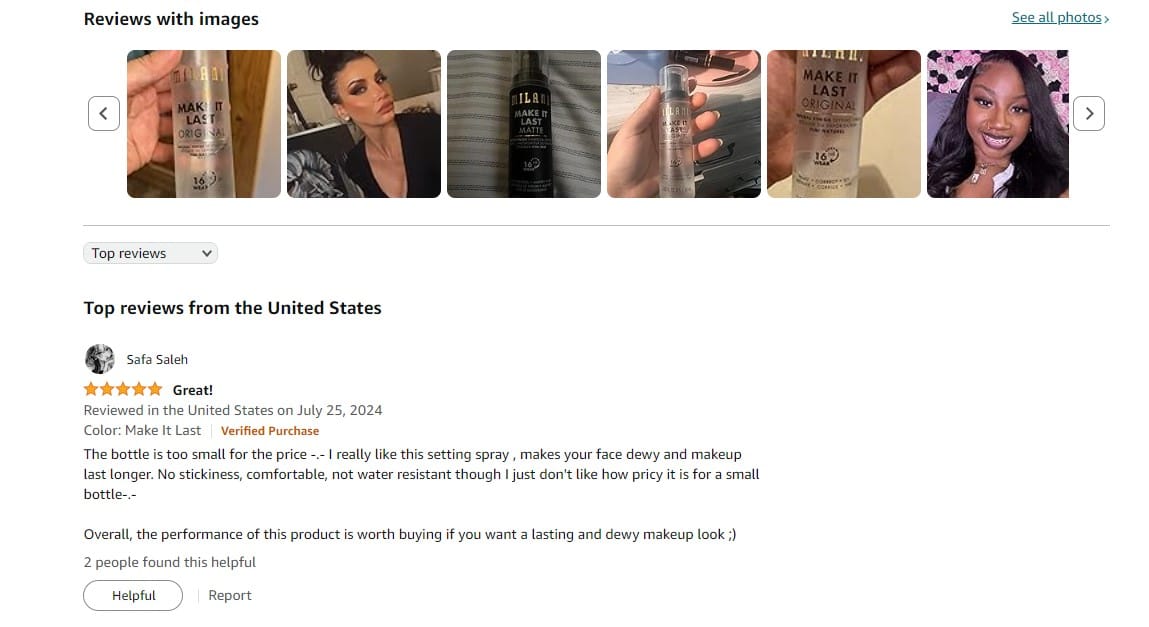Click the Reviews with images heading

click(171, 19)
